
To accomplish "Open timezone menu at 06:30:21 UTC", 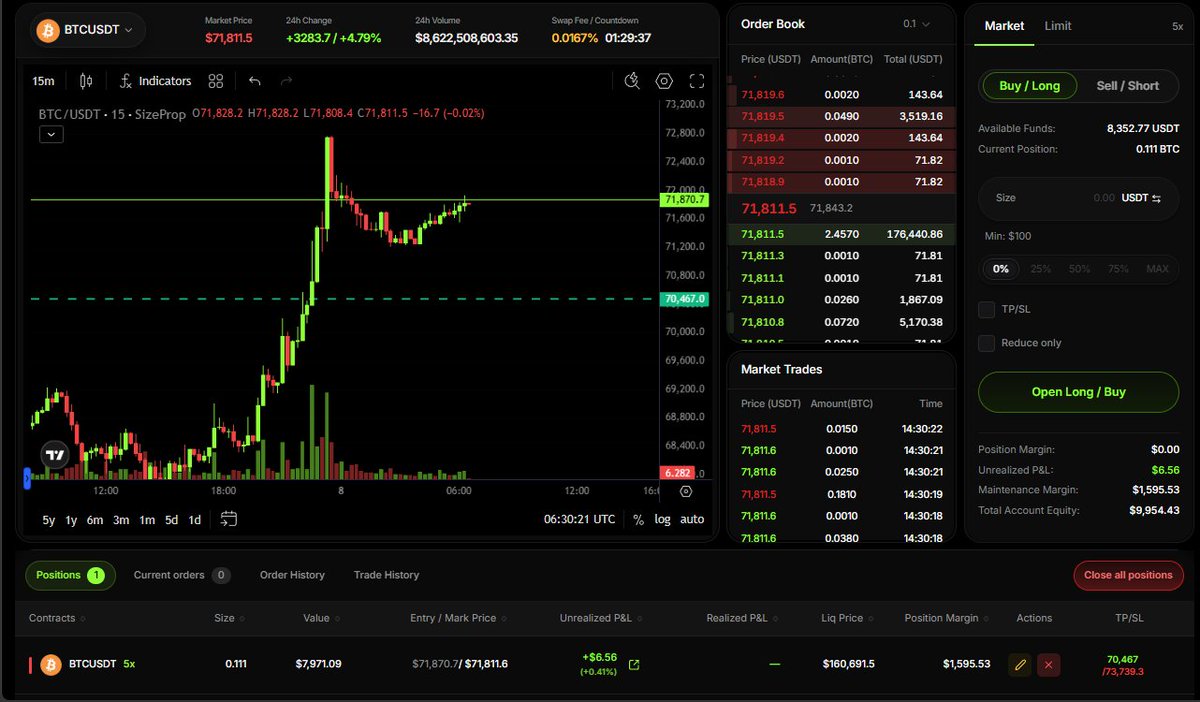I will click(x=580, y=519).
